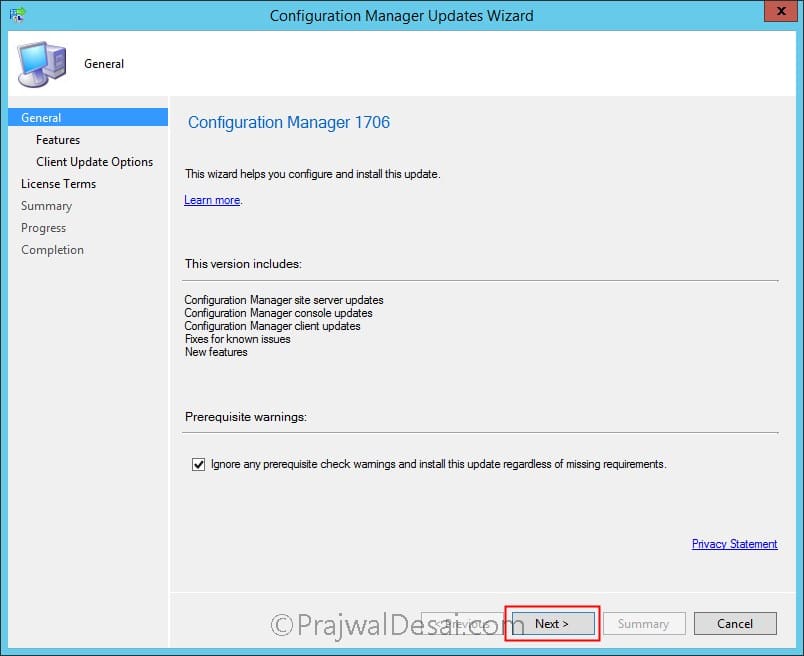804x656 pixels.
Task: Click 'Configuration Manager client updates' line
Action: pyautogui.click(x=272, y=326)
